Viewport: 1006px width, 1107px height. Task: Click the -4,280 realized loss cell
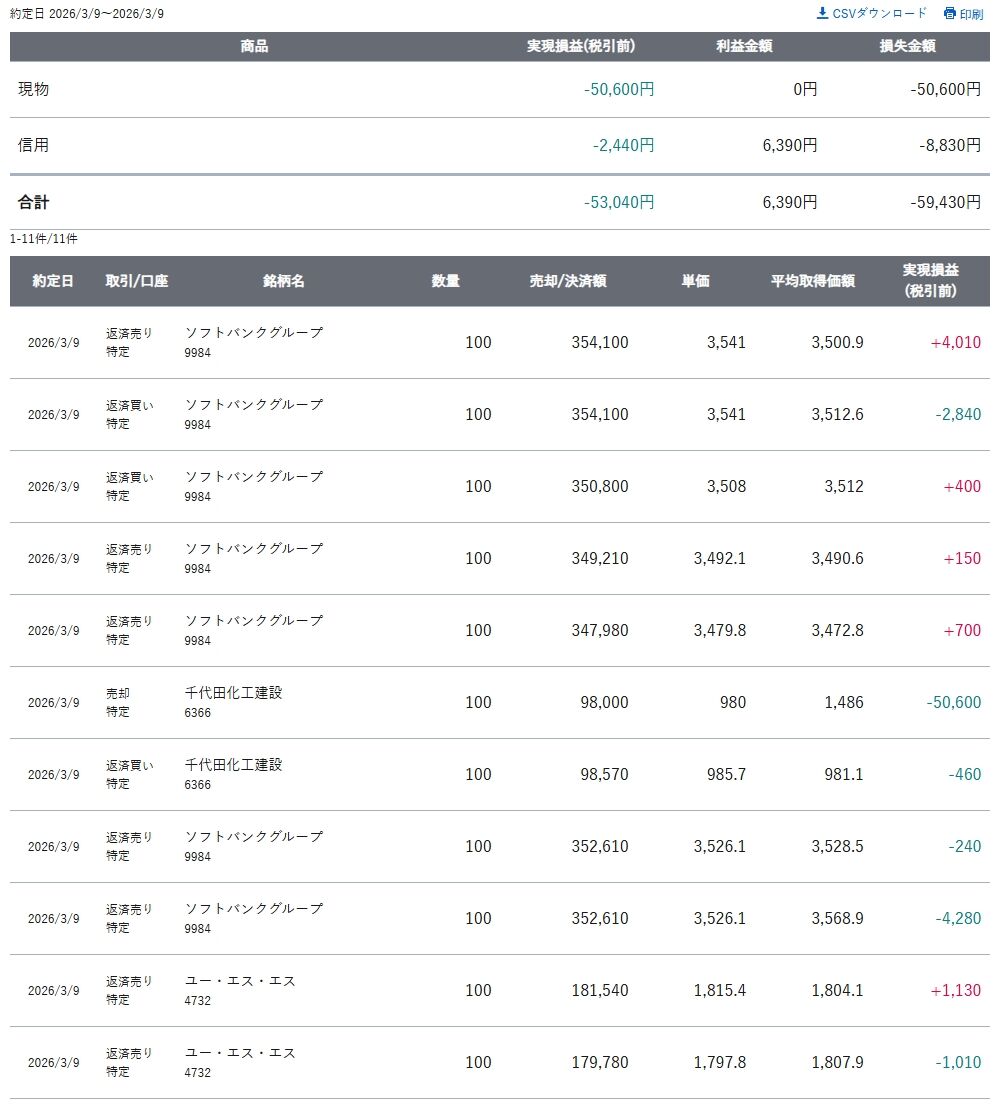tap(957, 918)
